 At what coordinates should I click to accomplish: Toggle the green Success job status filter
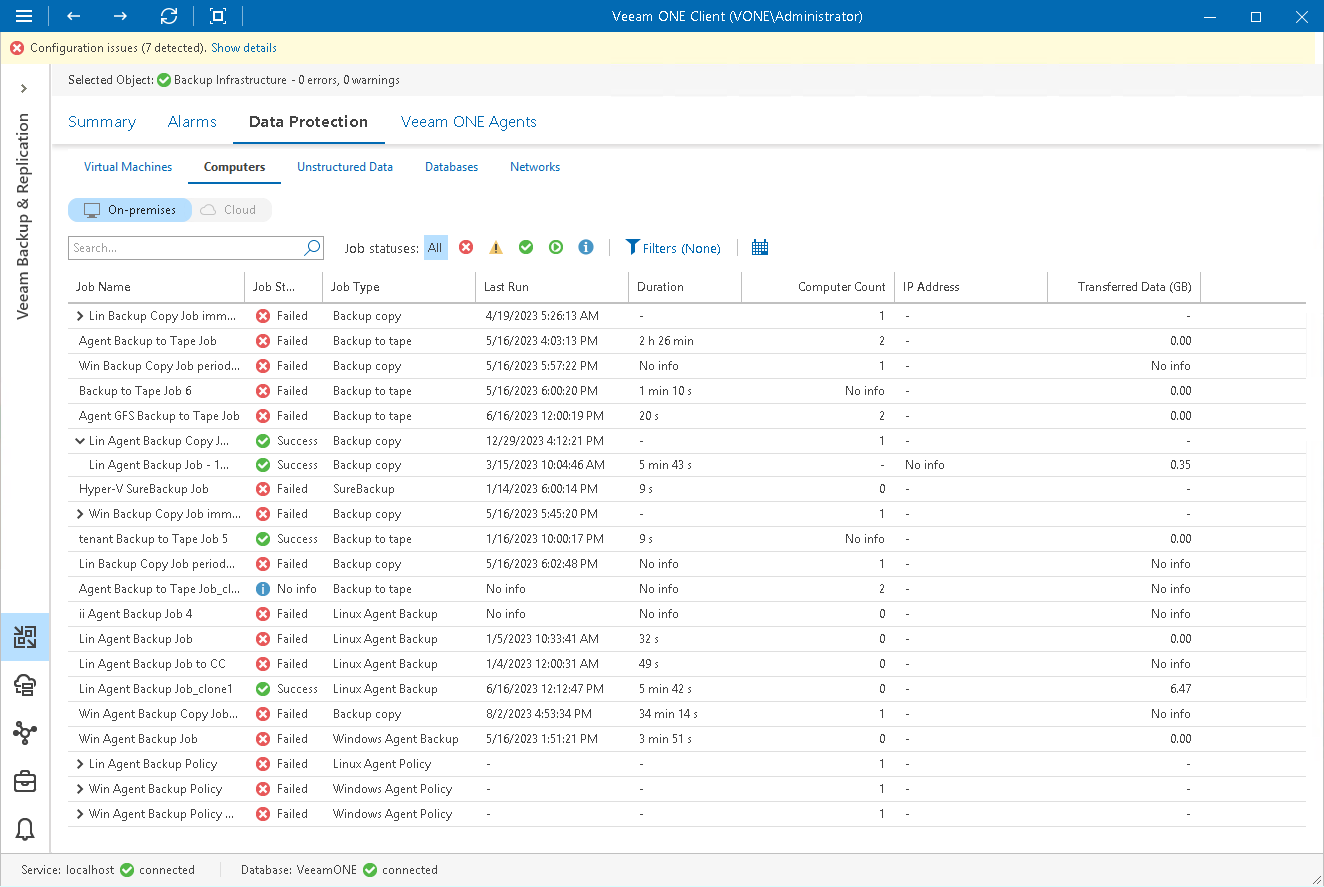point(526,247)
